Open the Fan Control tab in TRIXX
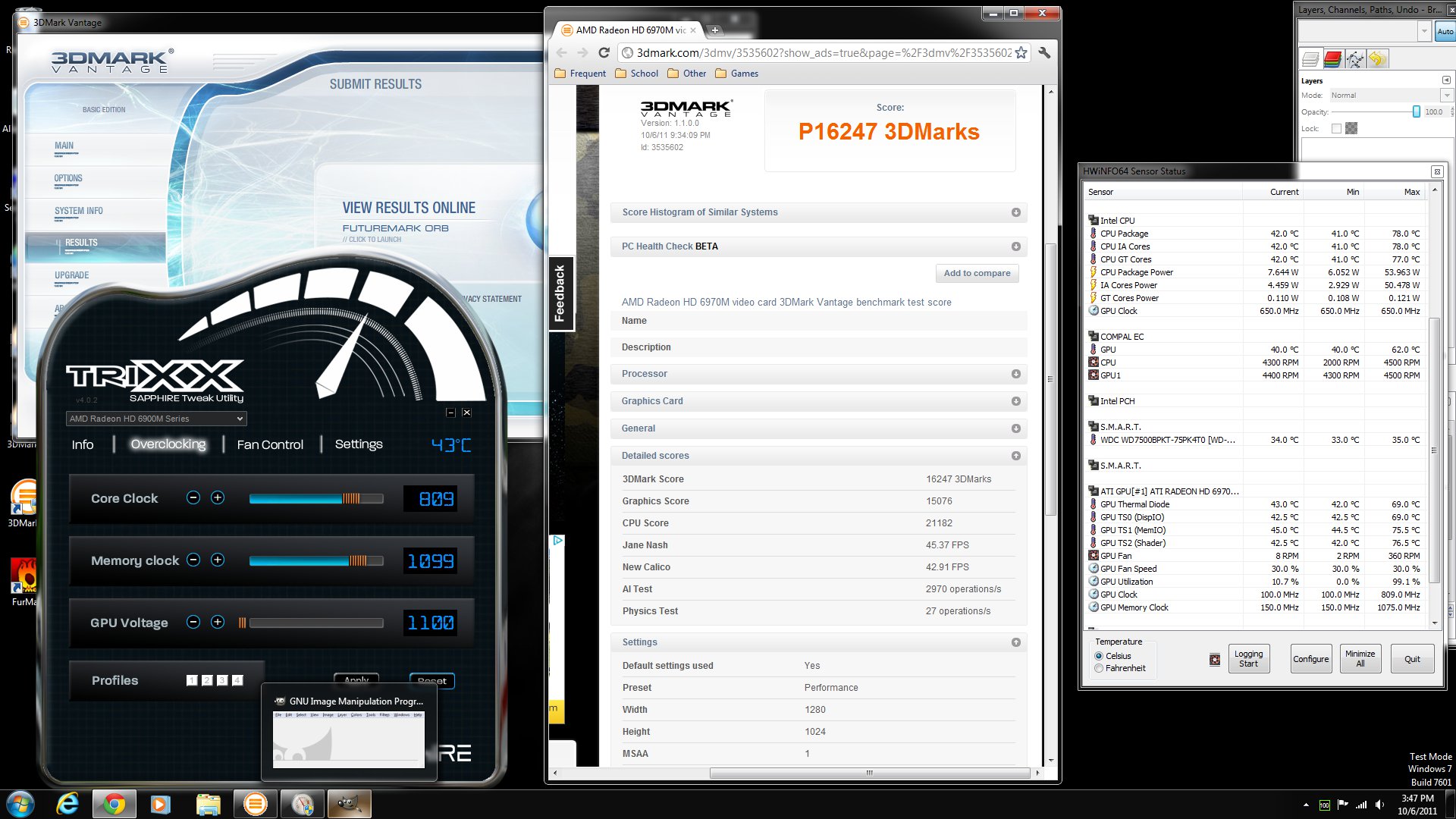 pyautogui.click(x=270, y=444)
